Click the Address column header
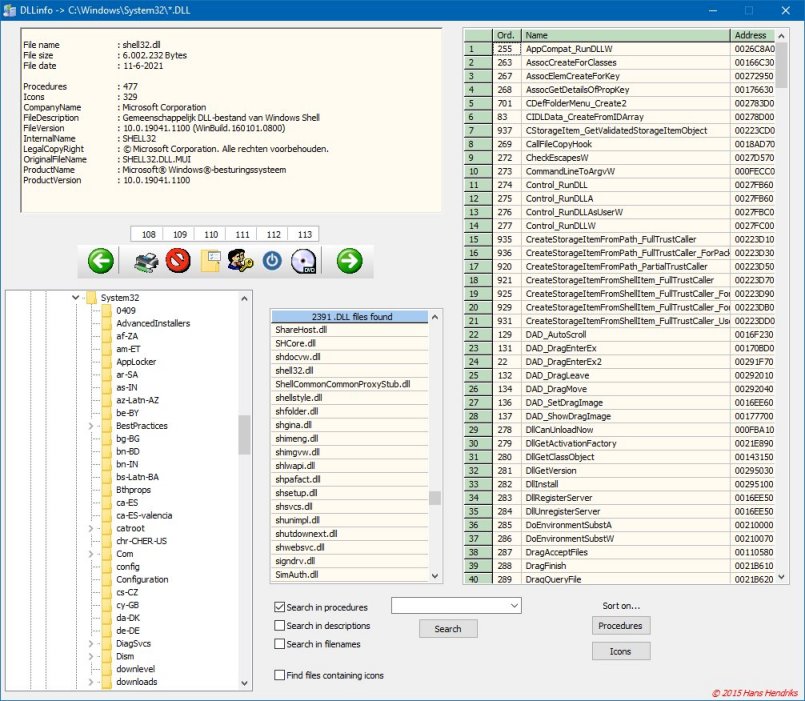Screen dimensions: 805x701 tap(752, 35)
